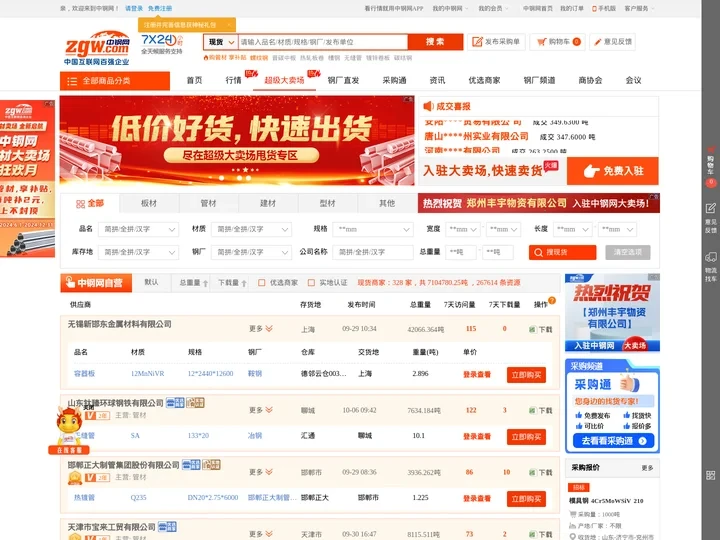Open the 钢厂直发 navigation item
The width and height of the screenshot is (720, 540).
[343, 80]
